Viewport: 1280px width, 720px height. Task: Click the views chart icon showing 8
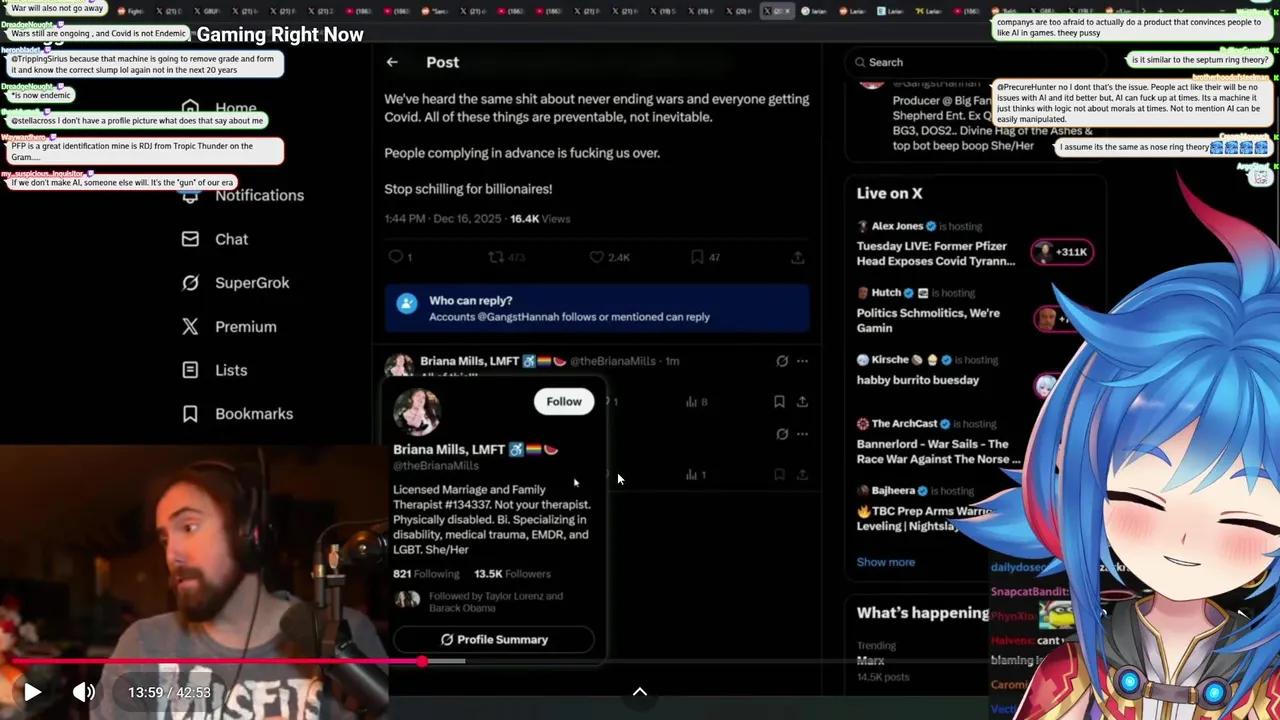(696, 402)
